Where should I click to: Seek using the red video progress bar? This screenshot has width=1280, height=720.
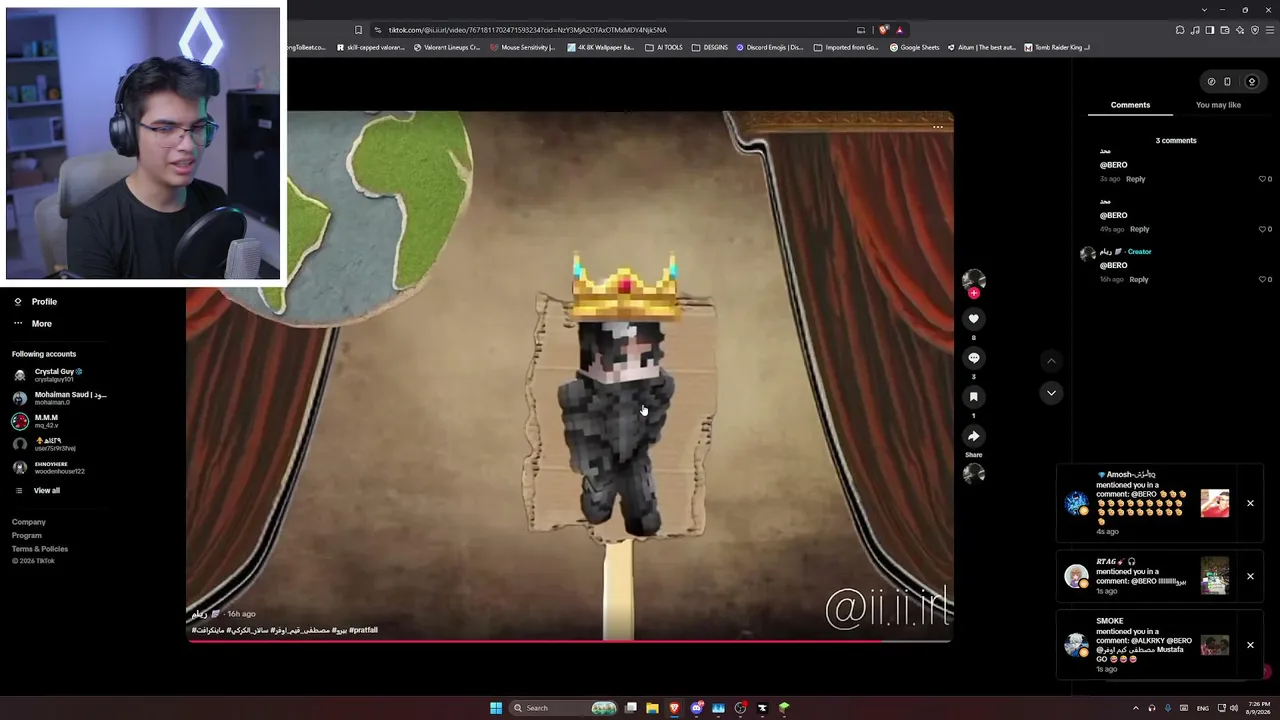click(x=569, y=640)
